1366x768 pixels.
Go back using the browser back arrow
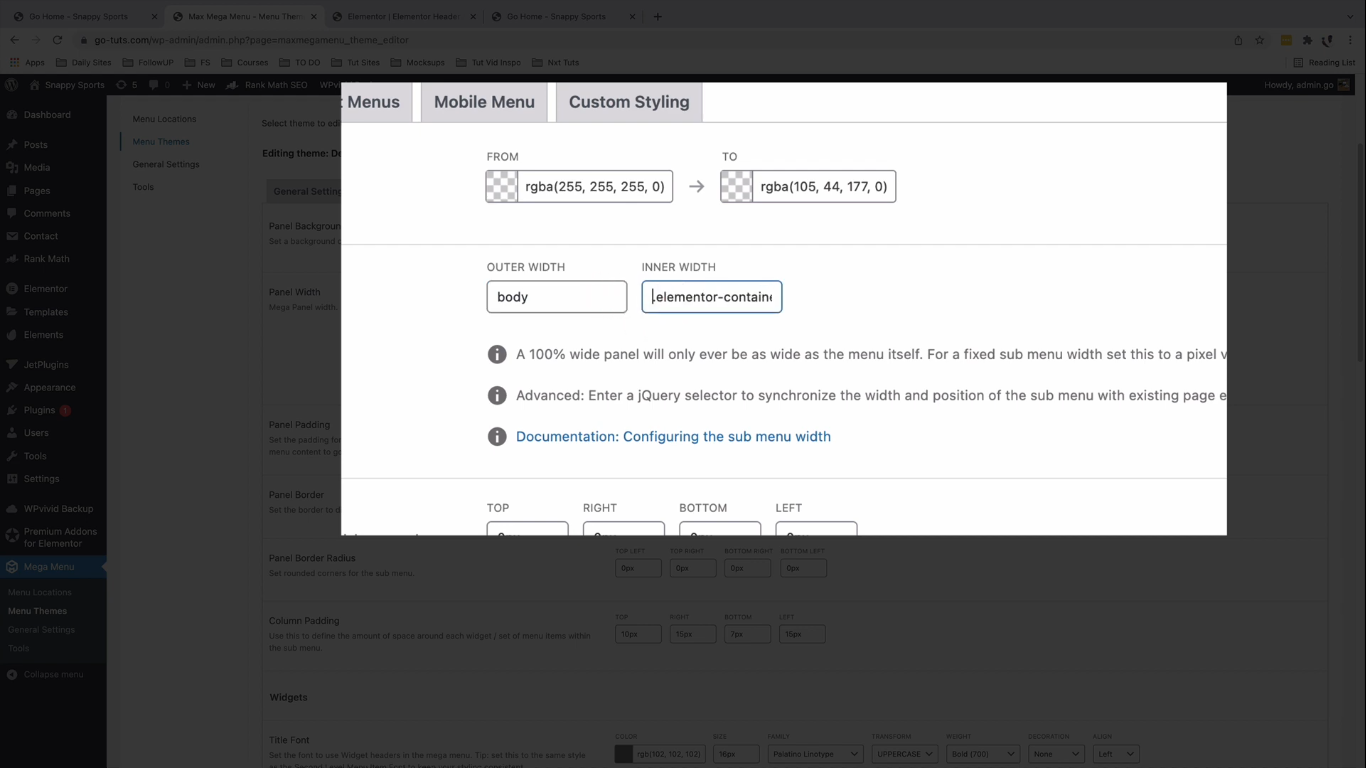point(14,40)
